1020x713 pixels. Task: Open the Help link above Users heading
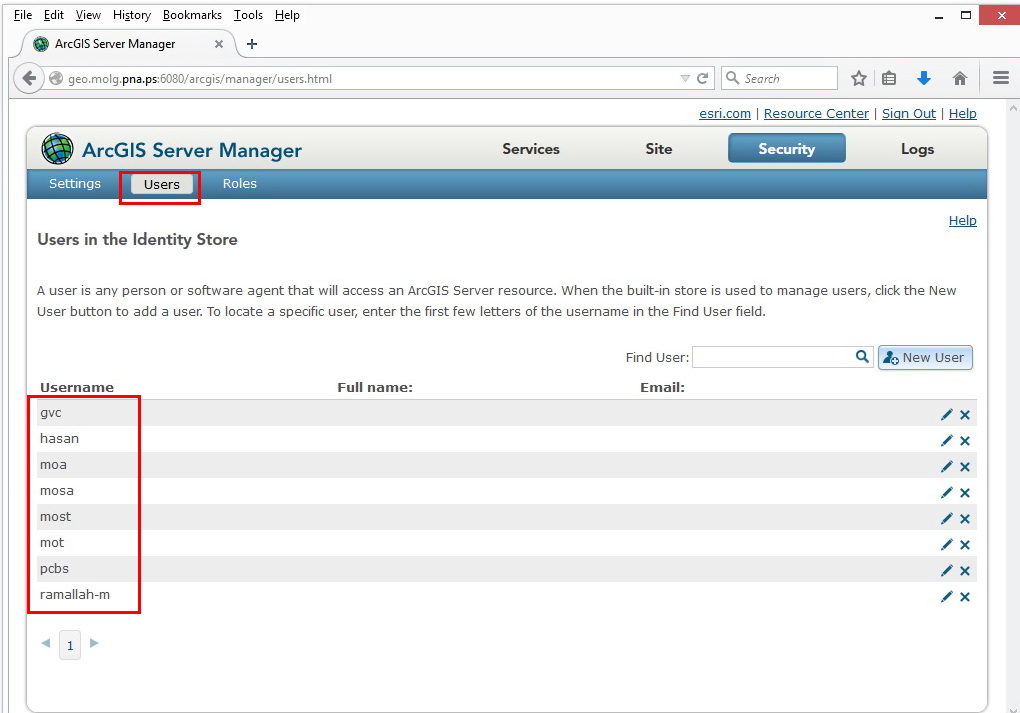click(962, 221)
